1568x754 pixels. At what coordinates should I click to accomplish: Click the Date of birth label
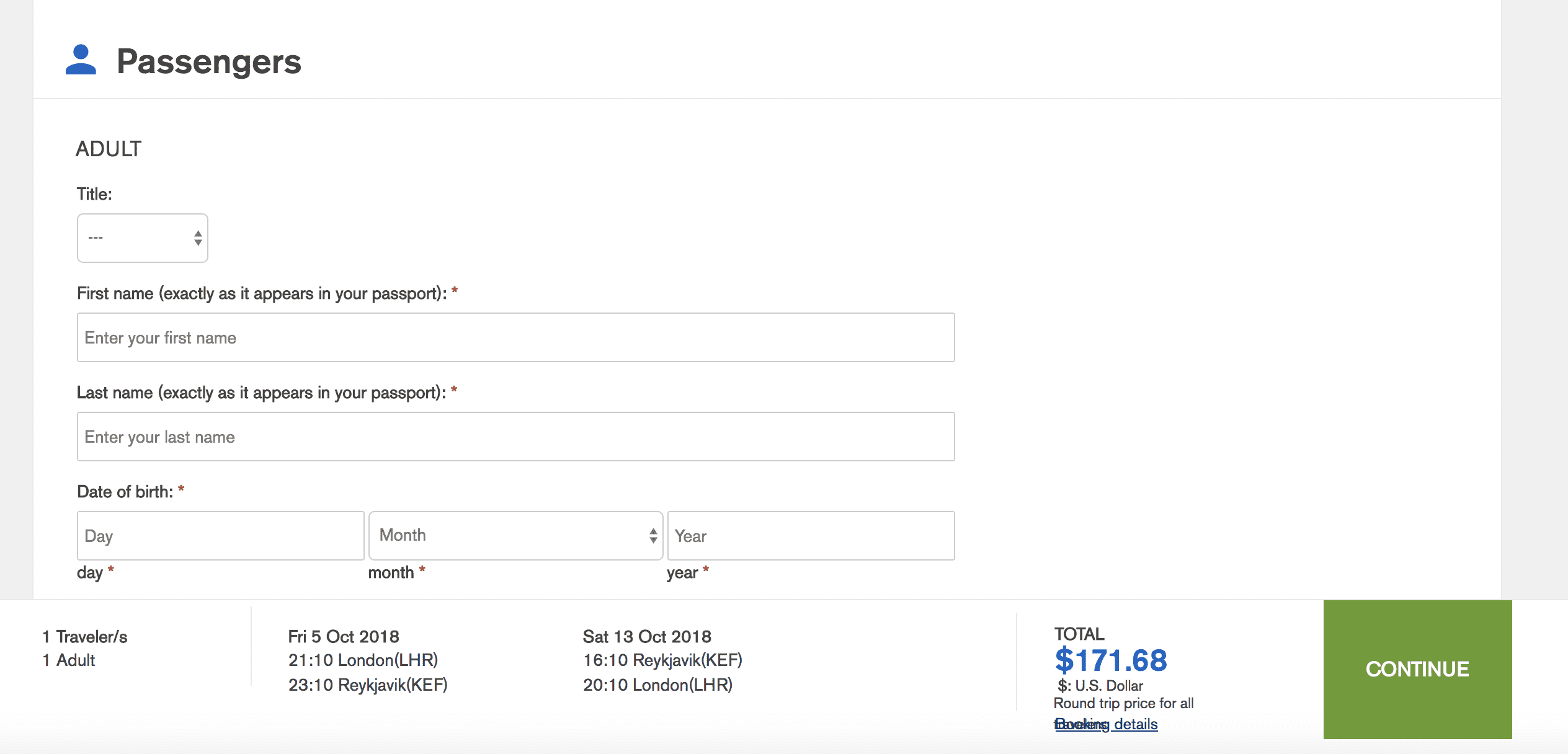click(125, 492)
